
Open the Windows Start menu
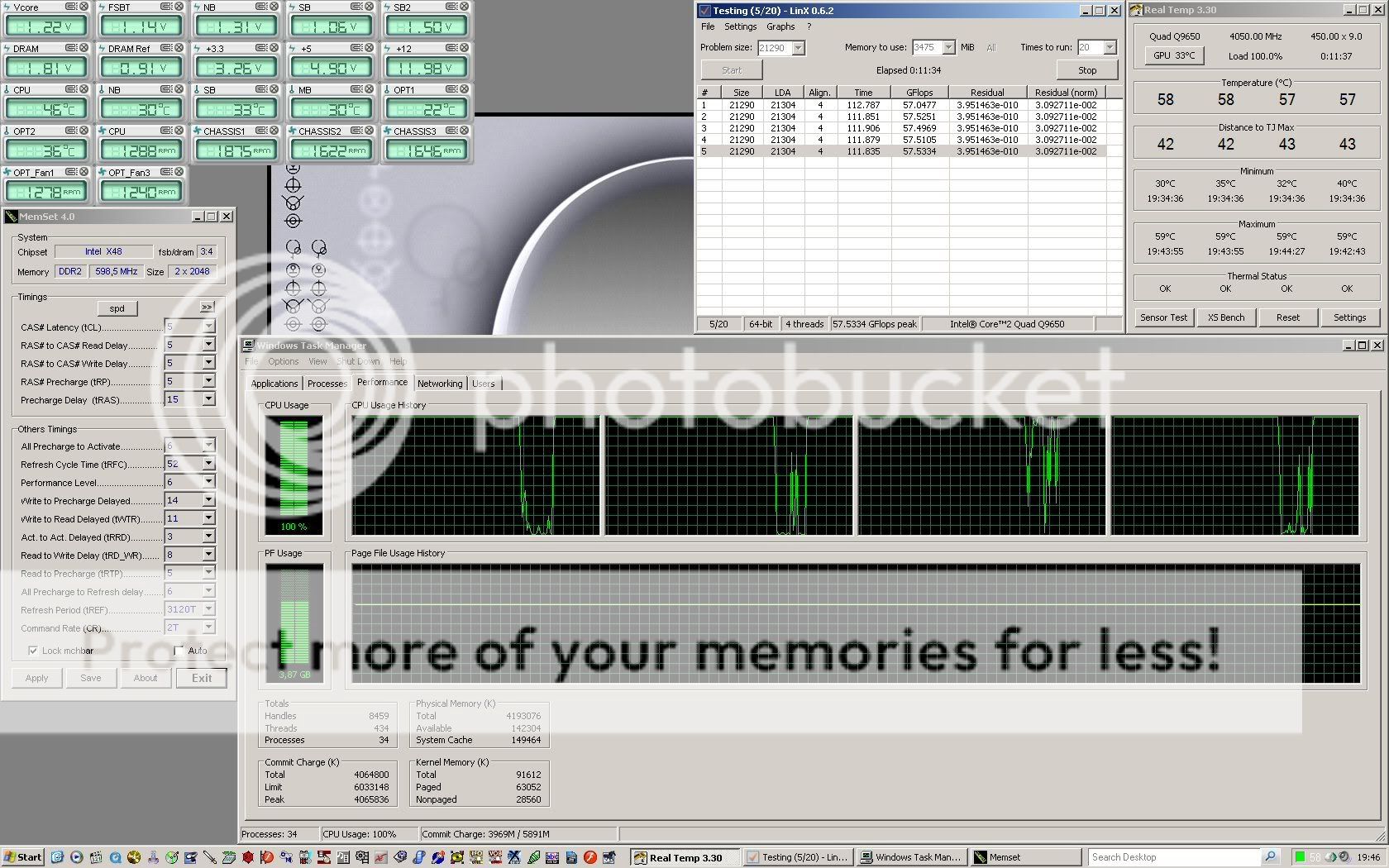(23, 857)
